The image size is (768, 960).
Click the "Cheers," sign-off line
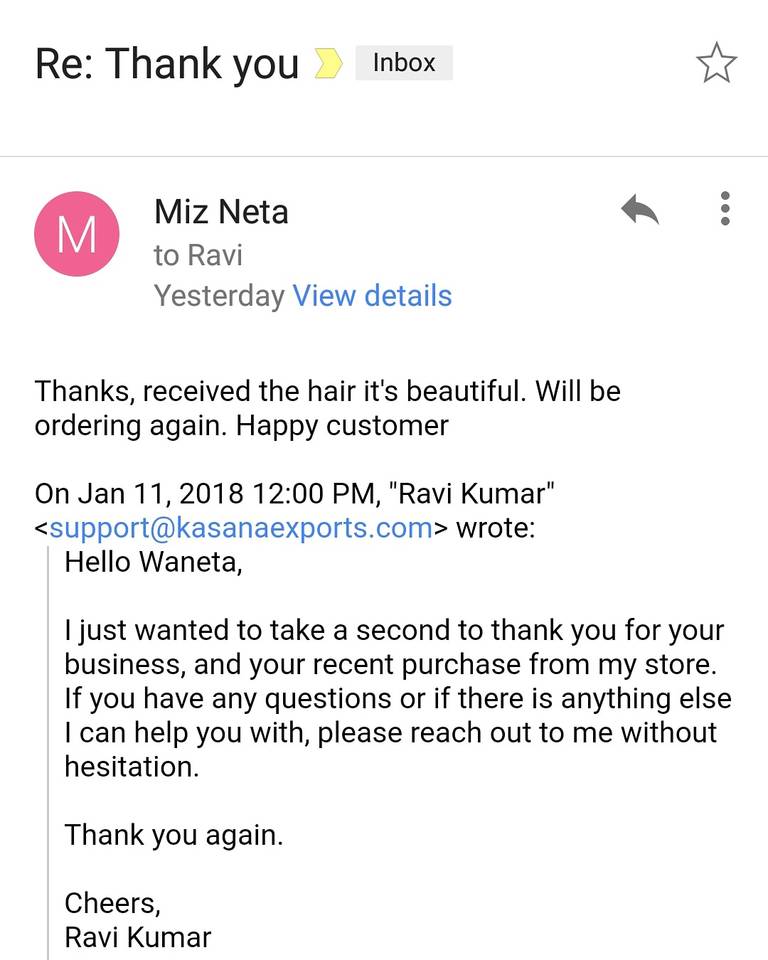pos(112,903)
